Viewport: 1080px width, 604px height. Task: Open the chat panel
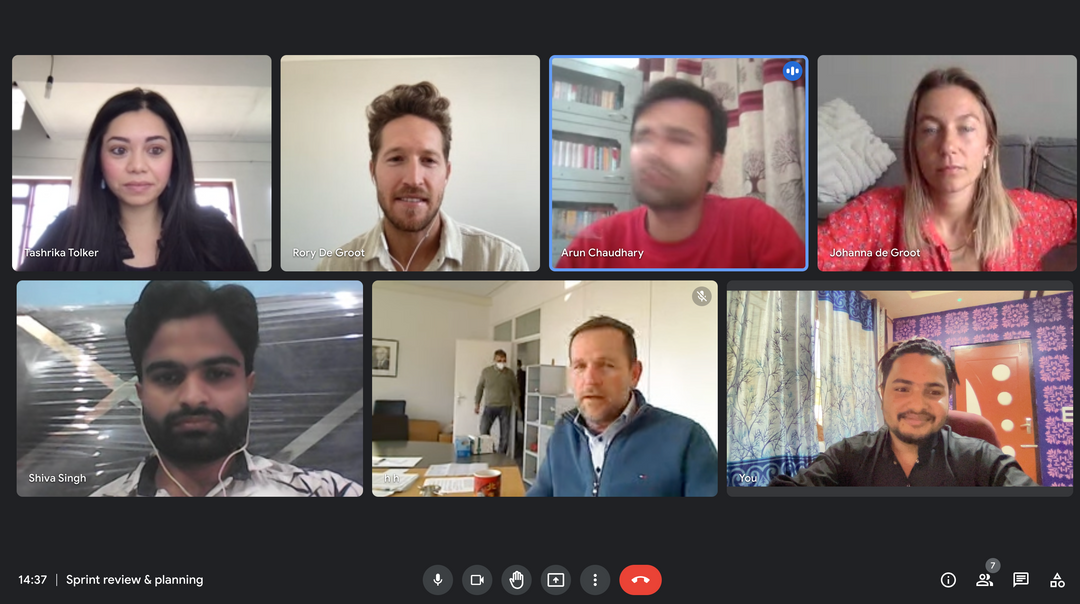tap(1021, 580)
